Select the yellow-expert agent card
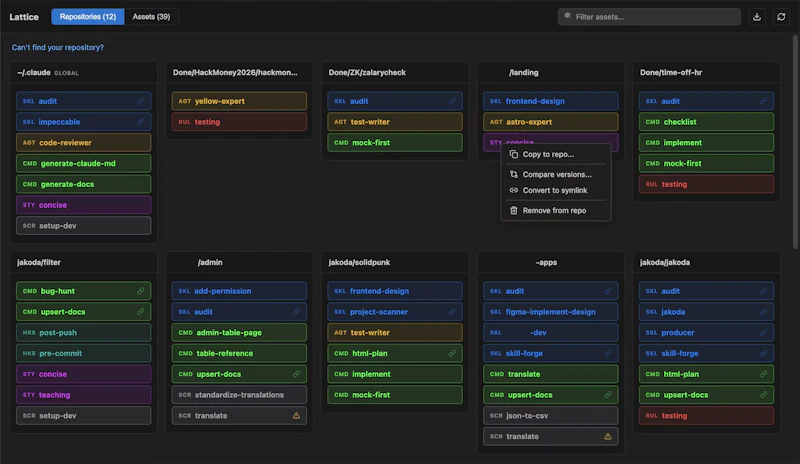 click(239, 101)
